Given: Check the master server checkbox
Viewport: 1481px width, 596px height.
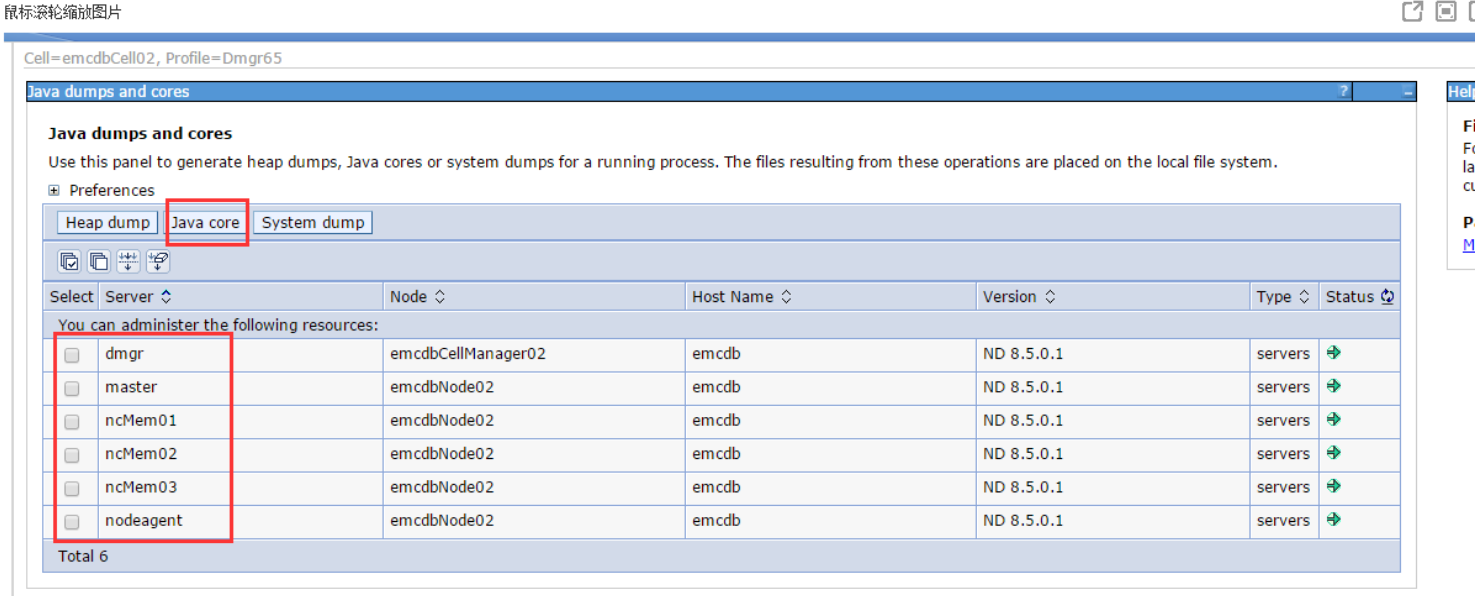Looking at the screenshot, I should 72,388.
